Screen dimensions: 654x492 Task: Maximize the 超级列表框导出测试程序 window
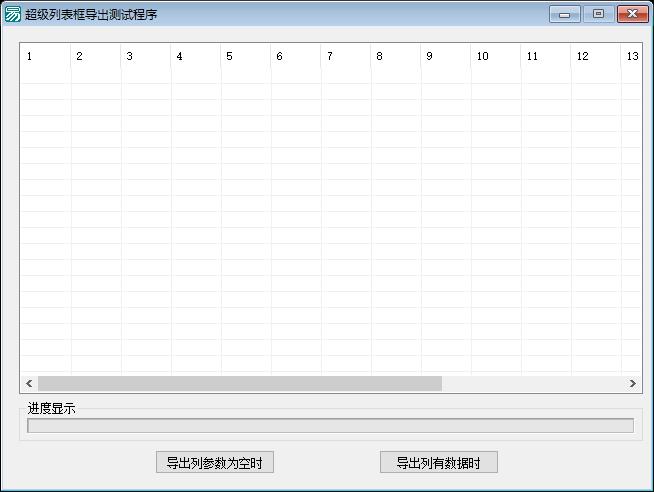point(599,14)
